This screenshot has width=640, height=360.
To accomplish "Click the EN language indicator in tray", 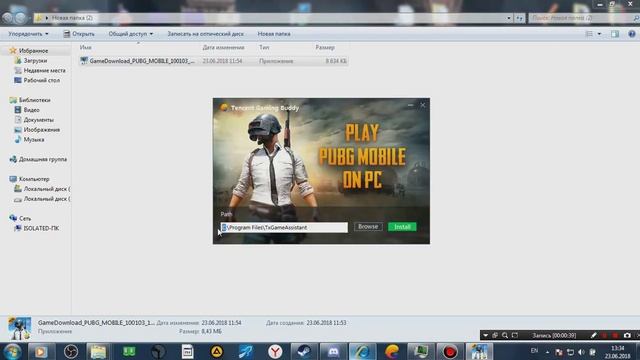I will click(x=534, y=351).
